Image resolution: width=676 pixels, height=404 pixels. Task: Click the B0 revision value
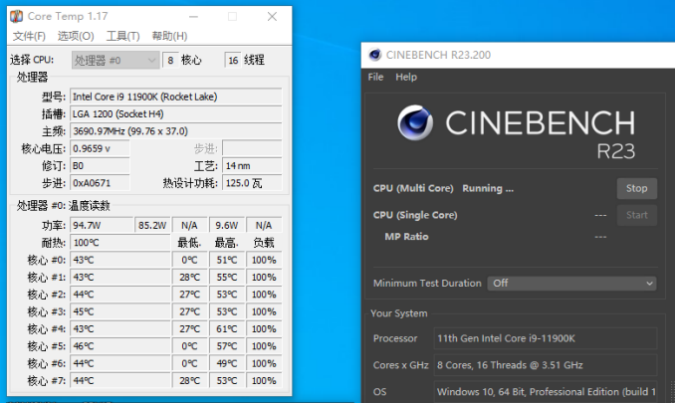100,166
